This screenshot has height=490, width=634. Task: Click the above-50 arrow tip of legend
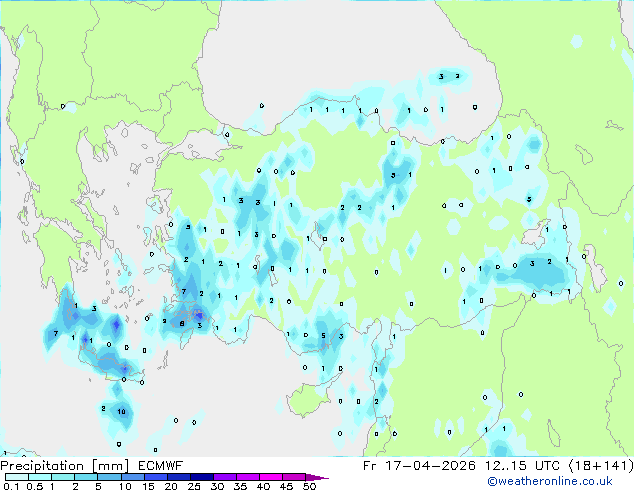point(317,477)
